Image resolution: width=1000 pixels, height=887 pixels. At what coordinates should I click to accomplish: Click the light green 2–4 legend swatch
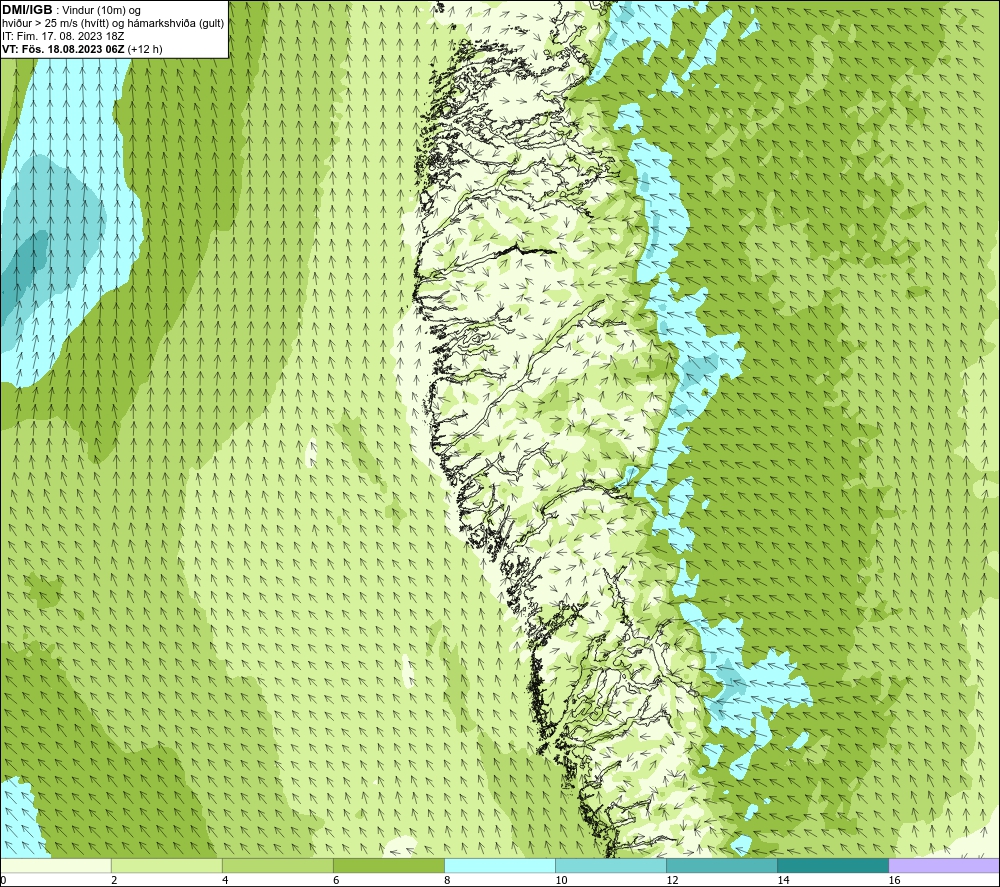167,865
